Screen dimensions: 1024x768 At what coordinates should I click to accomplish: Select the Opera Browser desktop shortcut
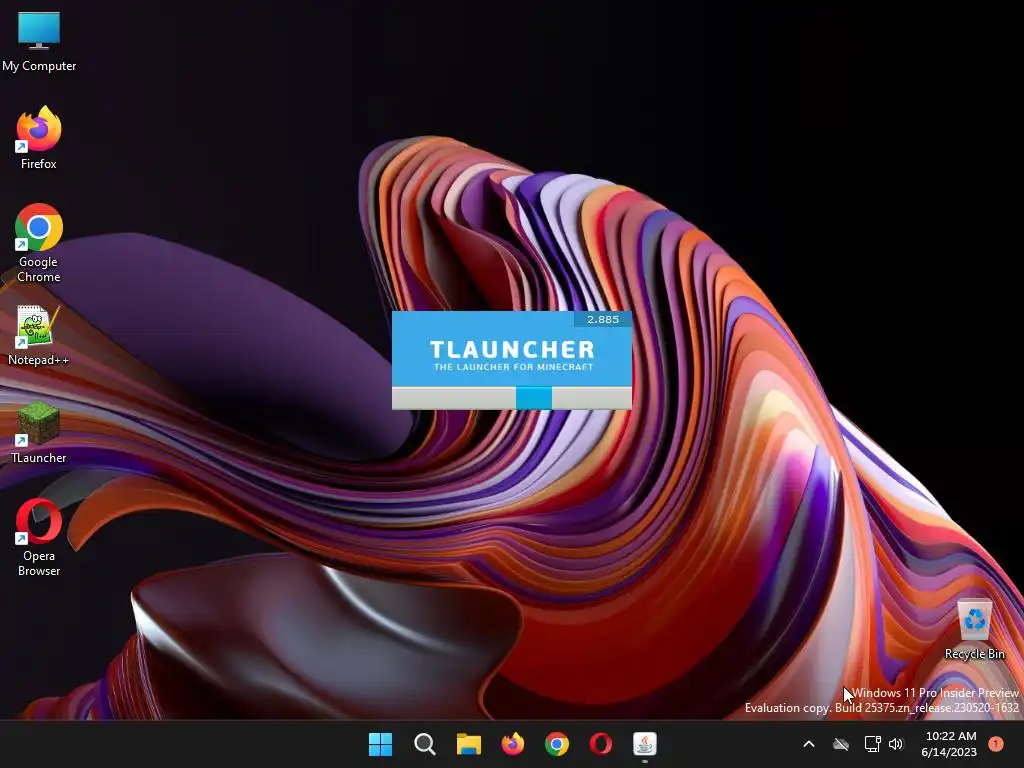(x=39, y=537)
